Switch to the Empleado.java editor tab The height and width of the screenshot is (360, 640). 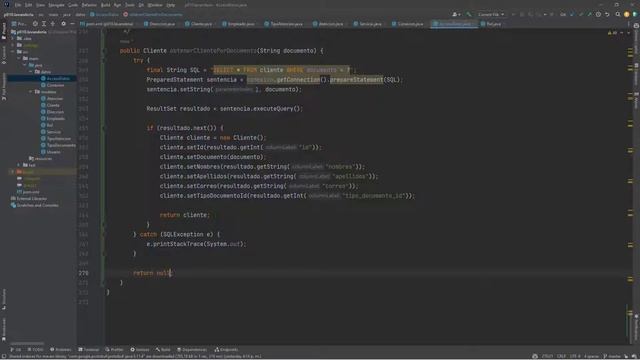(239, 24)
